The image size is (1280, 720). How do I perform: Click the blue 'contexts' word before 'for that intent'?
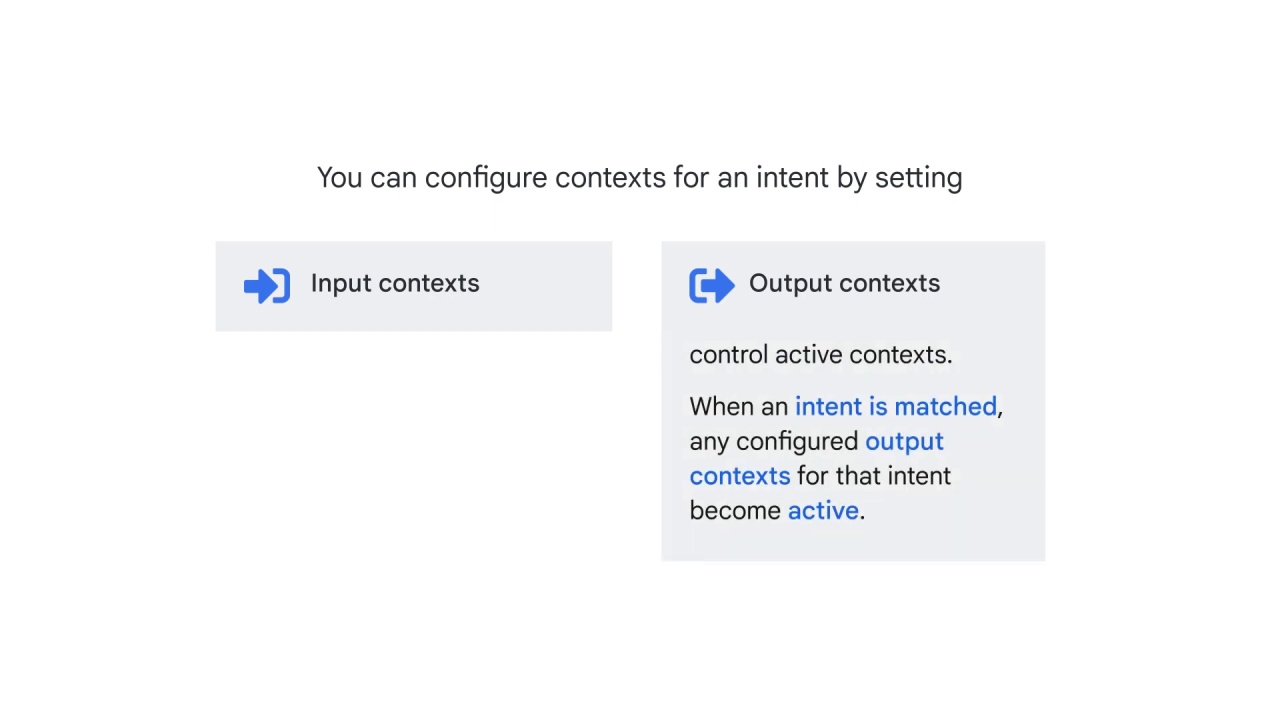[x=740, y=476]
